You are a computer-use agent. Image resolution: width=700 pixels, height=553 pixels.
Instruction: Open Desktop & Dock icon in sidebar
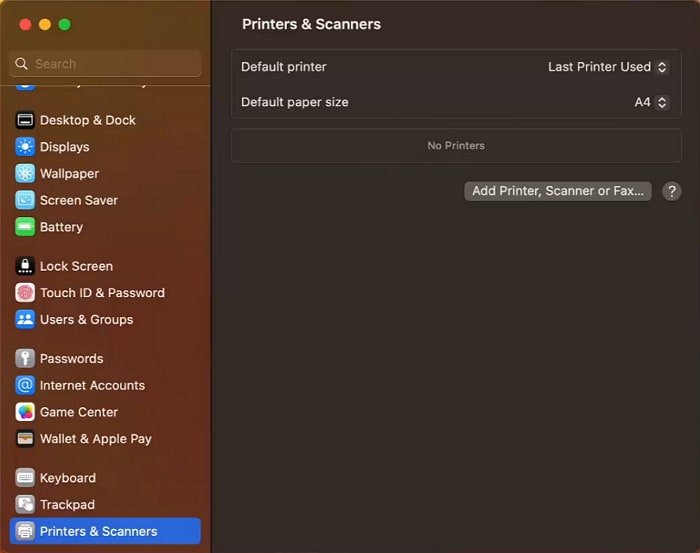[25, 120]
